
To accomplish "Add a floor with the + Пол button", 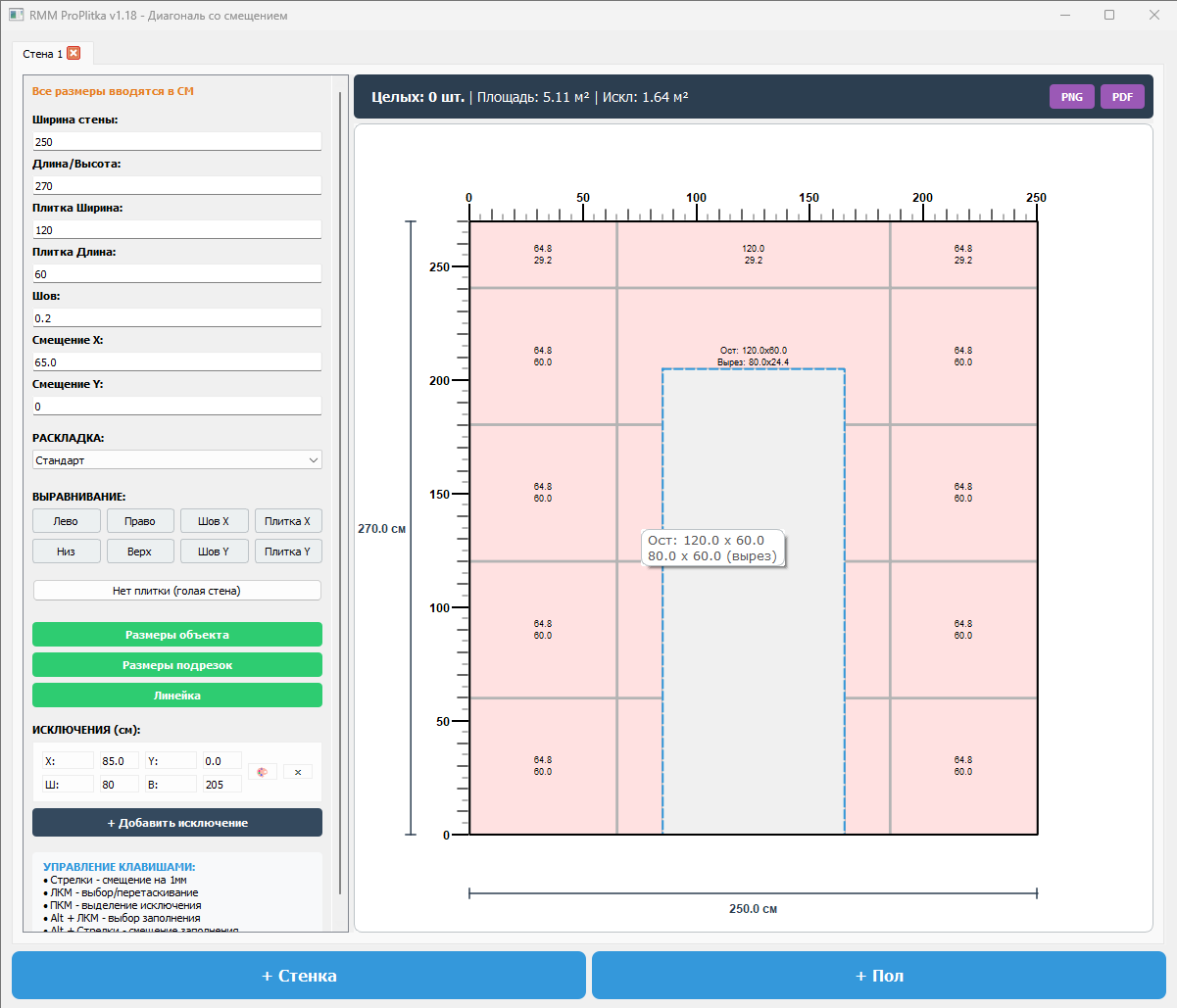I will (879, 976).
